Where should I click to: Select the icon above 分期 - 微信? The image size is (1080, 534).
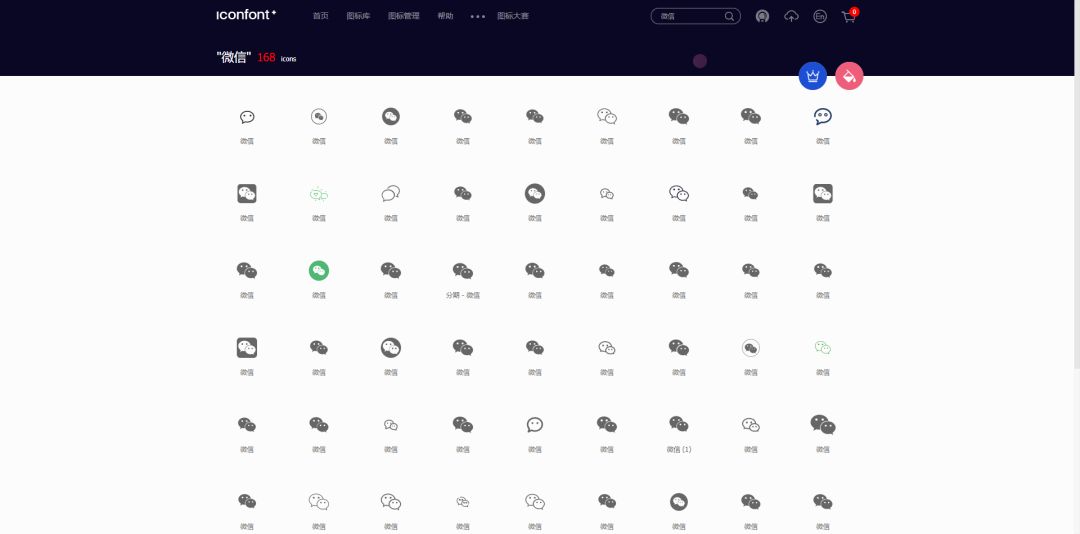pyautogui.click(x=463, y=271)
